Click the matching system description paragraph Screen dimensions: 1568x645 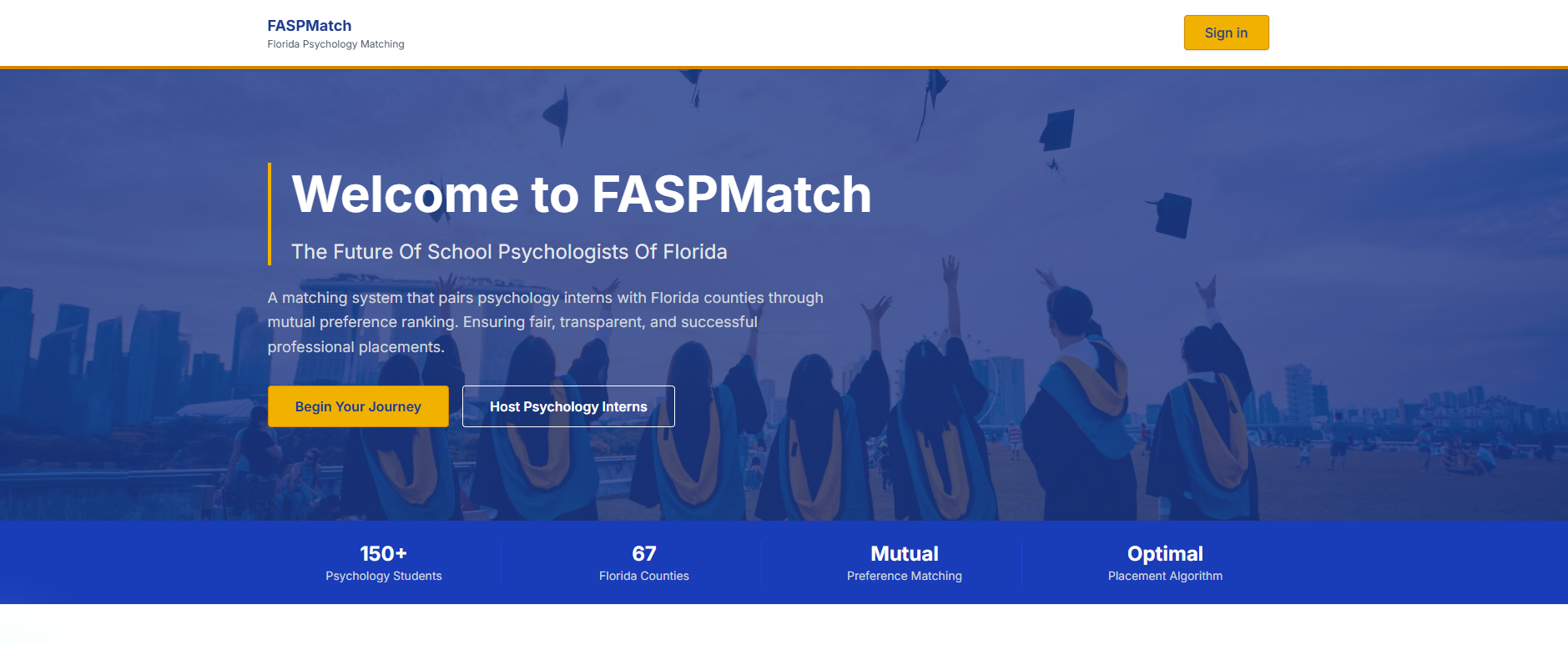pos(544,321)
